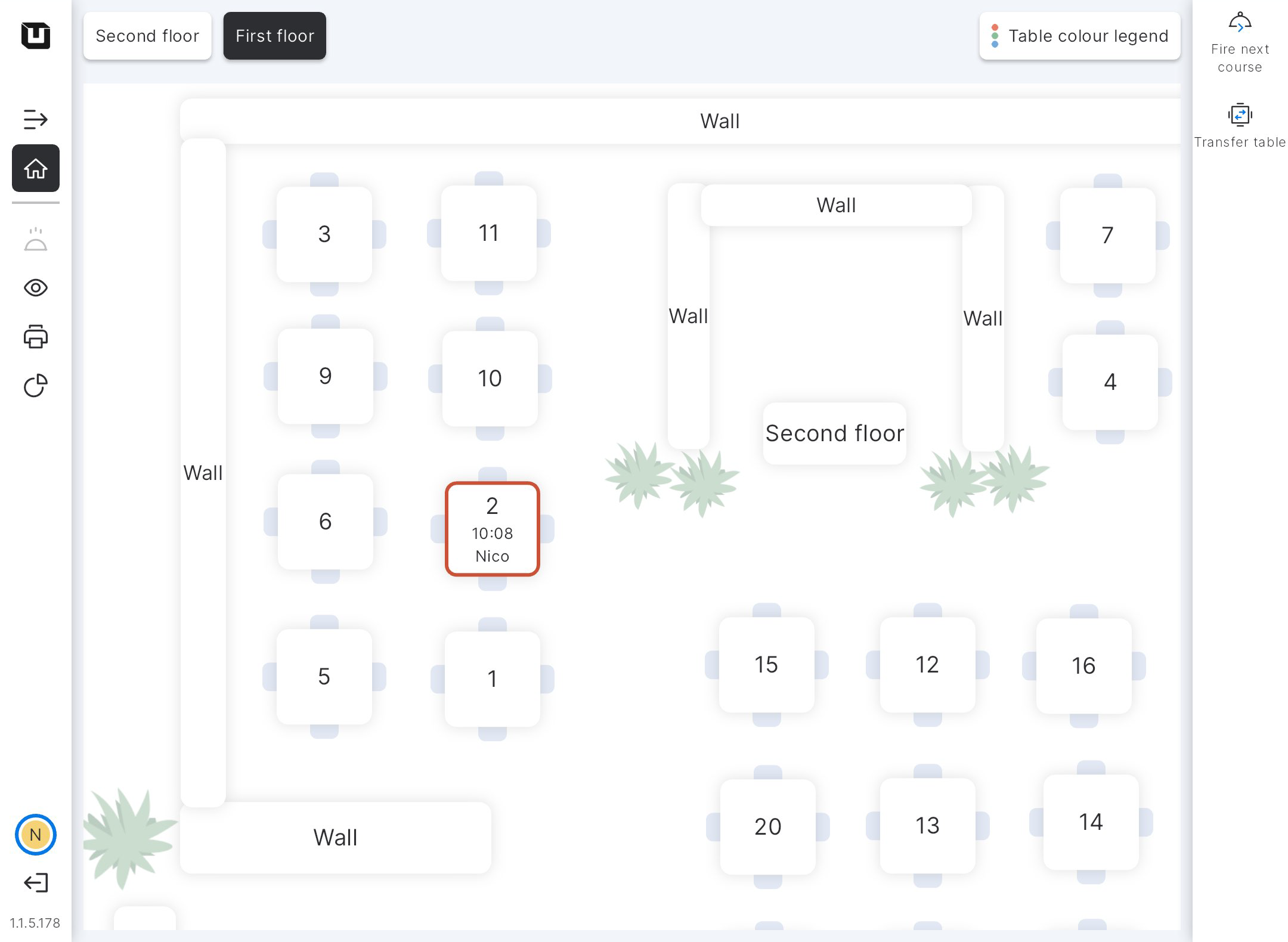Select table 15
1288x942 pixels.
click(x=766, y=665)
